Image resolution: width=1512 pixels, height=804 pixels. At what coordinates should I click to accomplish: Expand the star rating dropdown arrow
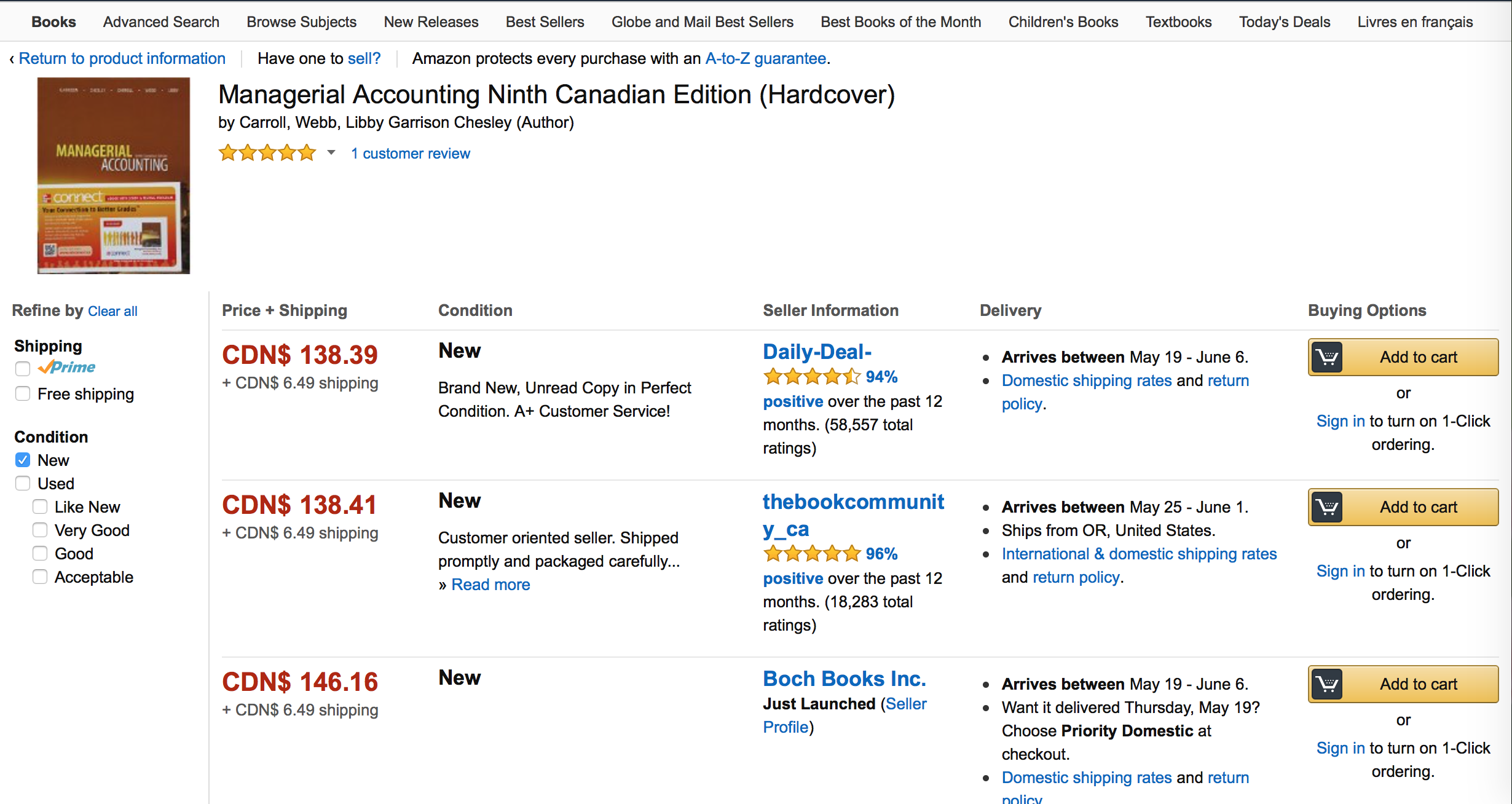[331, 152]
